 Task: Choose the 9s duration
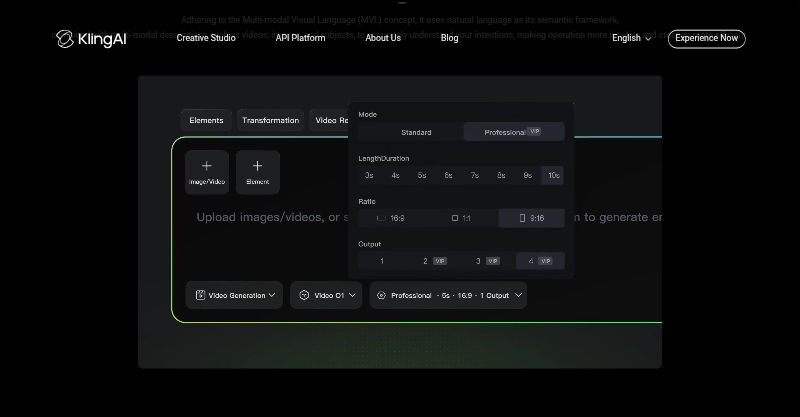coord(528,175)
